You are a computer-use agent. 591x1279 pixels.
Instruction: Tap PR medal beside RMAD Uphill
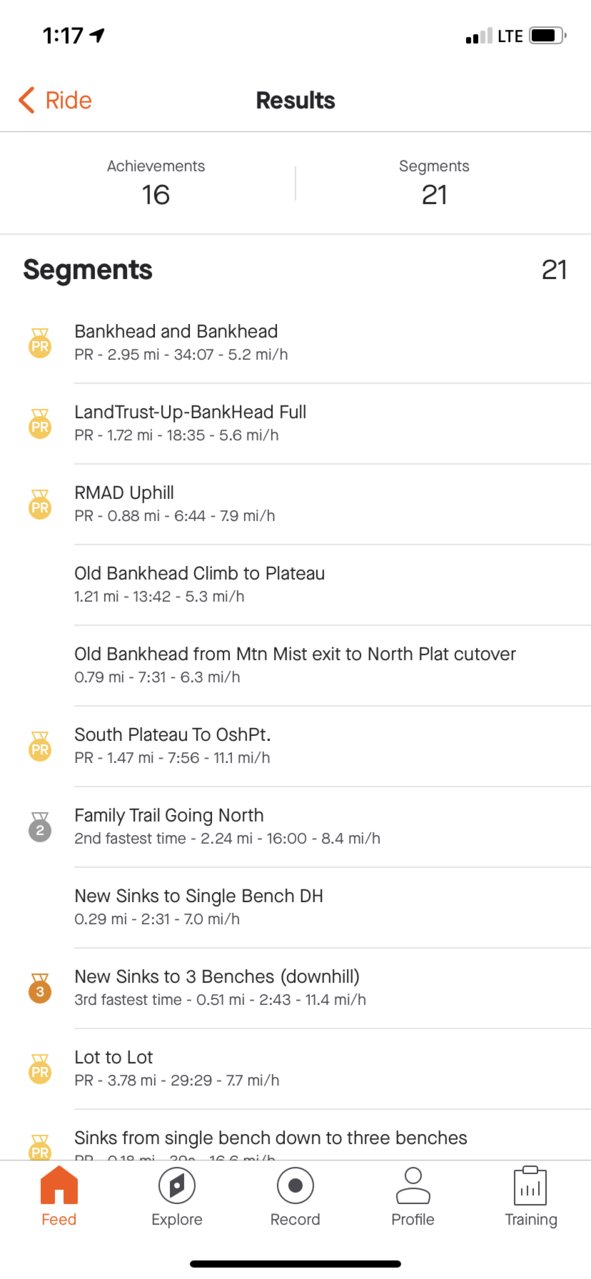pyautogui.click(x=39, y=504)
